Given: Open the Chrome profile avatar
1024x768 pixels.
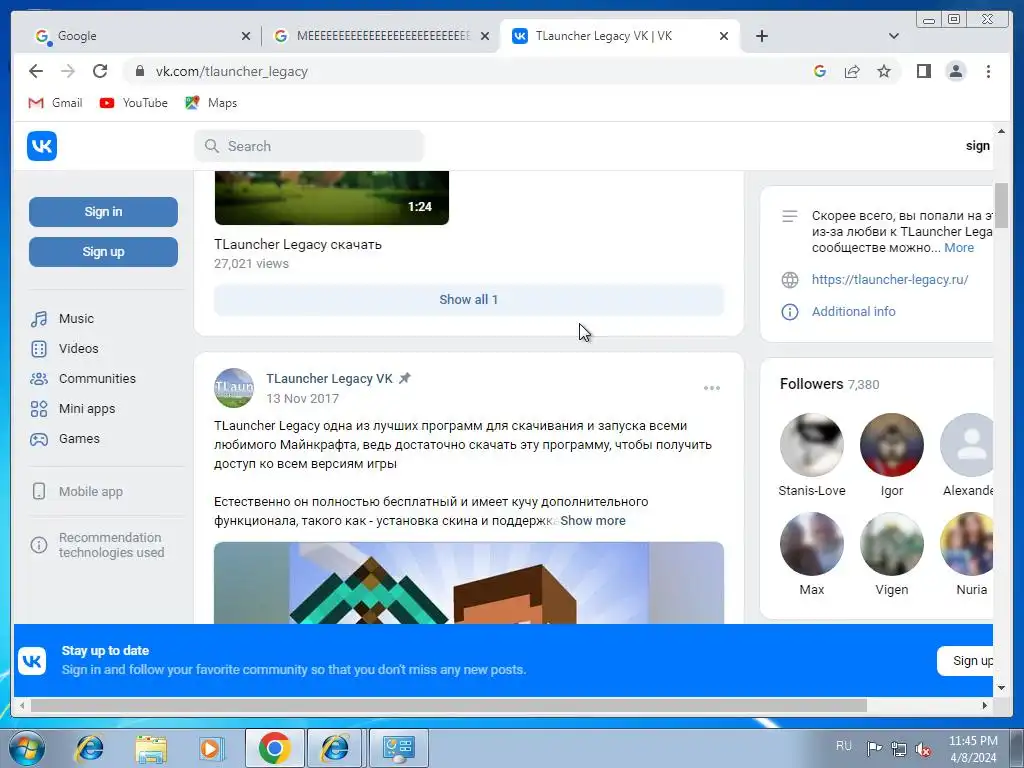Looking at the screenshot, I should click(x=955, y=71).
